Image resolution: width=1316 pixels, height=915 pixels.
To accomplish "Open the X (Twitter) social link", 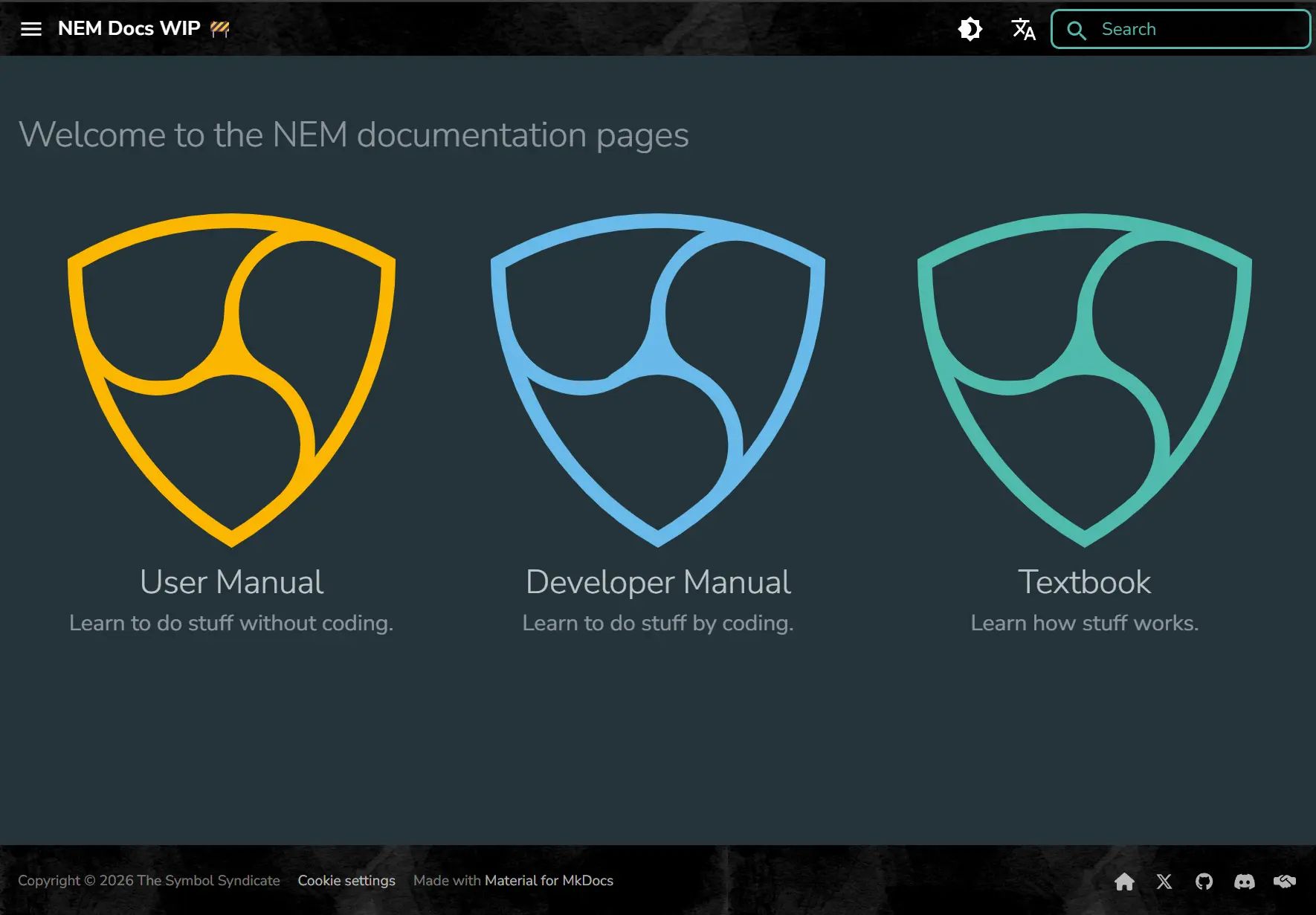I will [1164, 882].
